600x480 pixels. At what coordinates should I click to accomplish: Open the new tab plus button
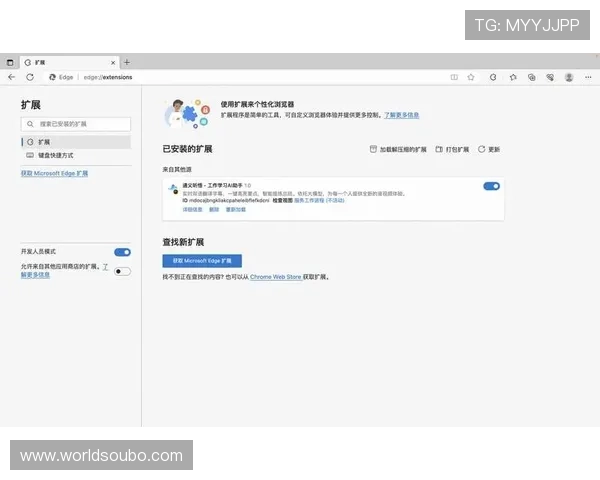[x=127, y=62]
